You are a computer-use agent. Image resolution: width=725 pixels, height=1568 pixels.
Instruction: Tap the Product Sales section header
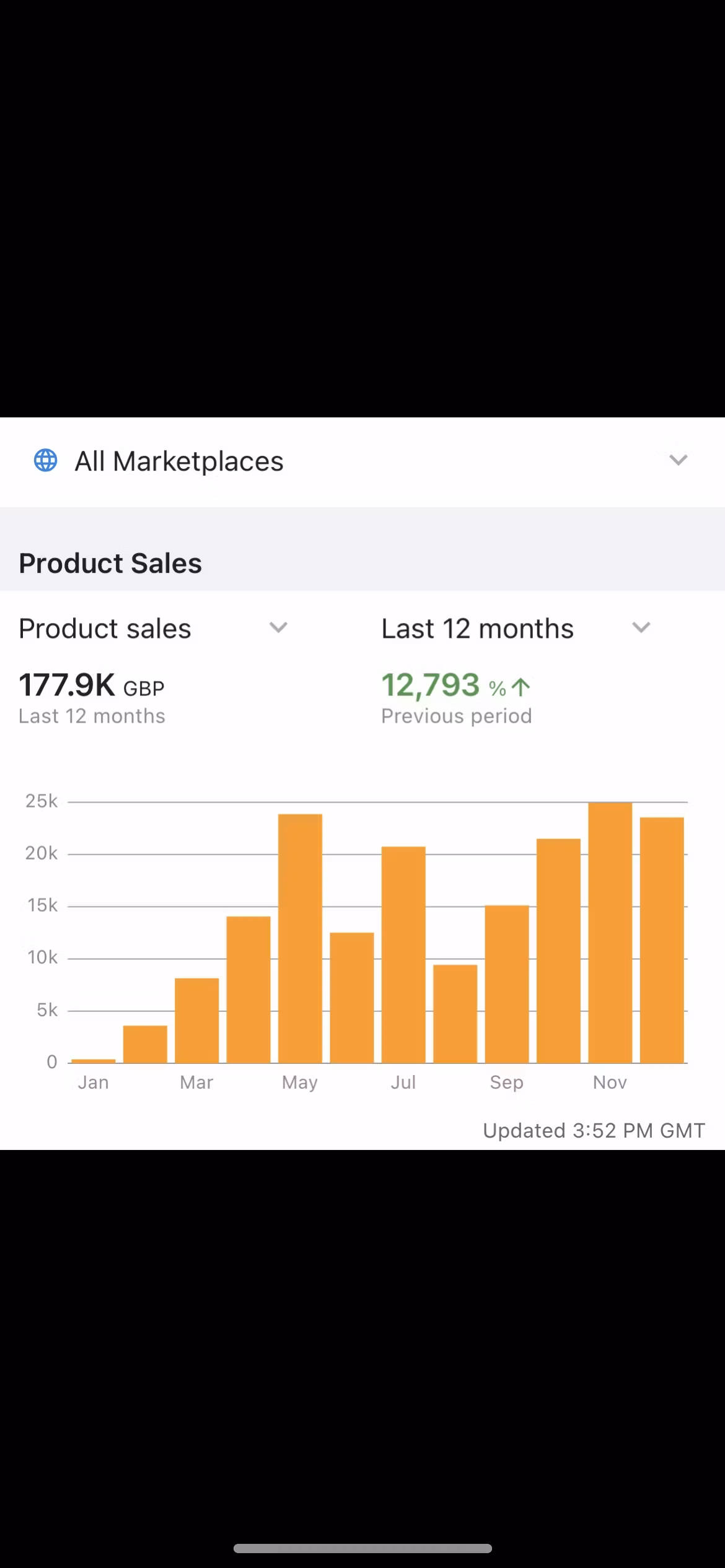(110, 563)
